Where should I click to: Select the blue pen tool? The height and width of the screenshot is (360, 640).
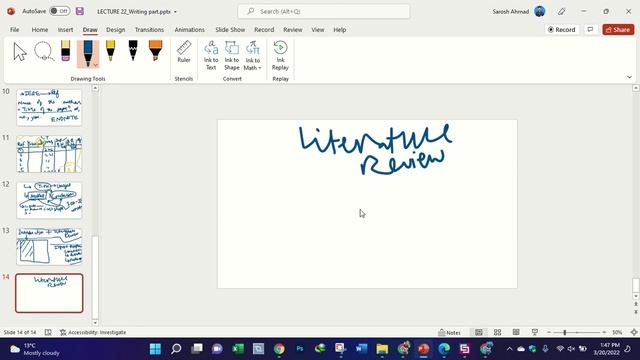pyautogui.click(x=88, y=53)
